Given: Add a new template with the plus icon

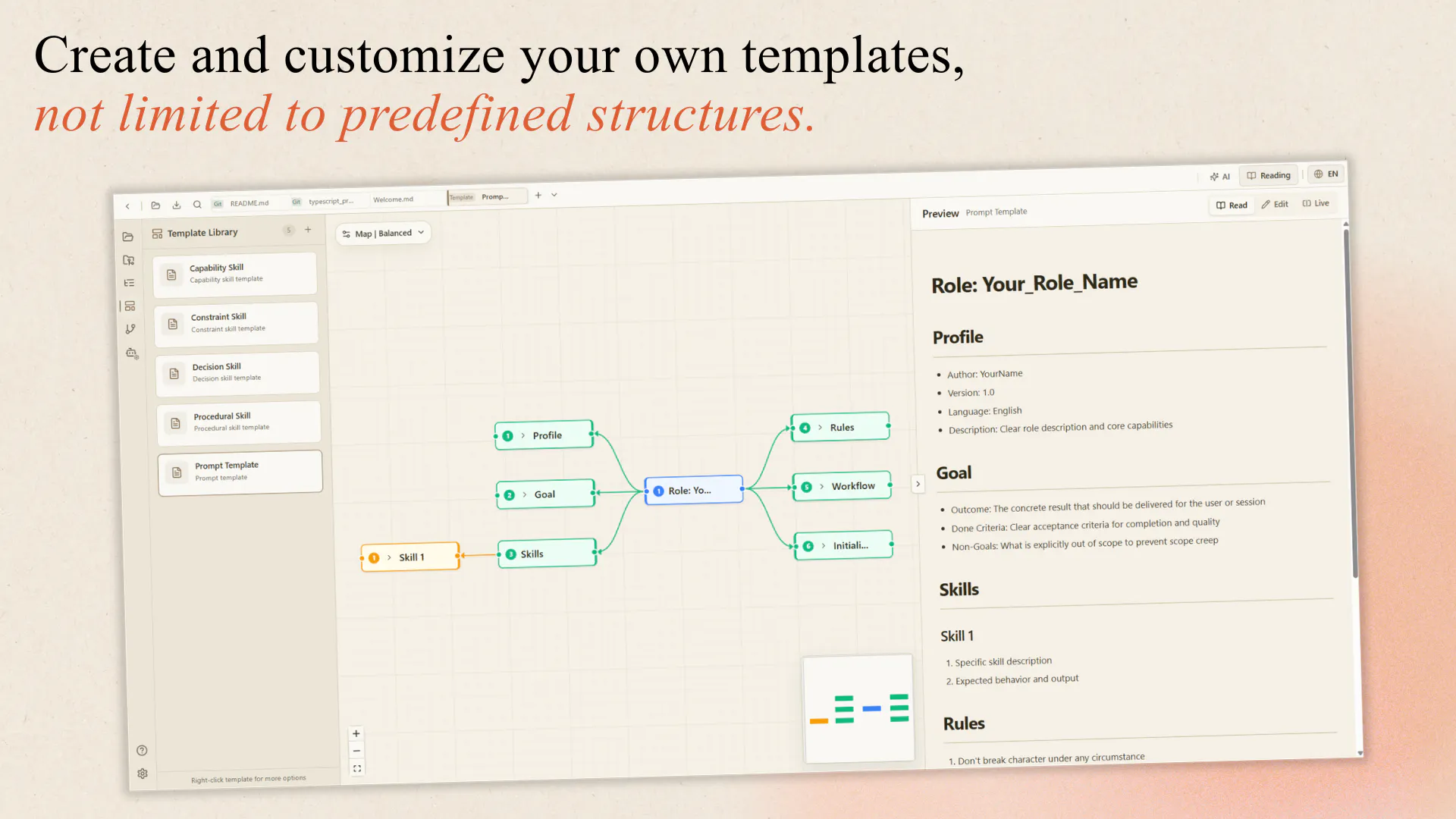Looking at the screenshot, I should pos(308,230).
